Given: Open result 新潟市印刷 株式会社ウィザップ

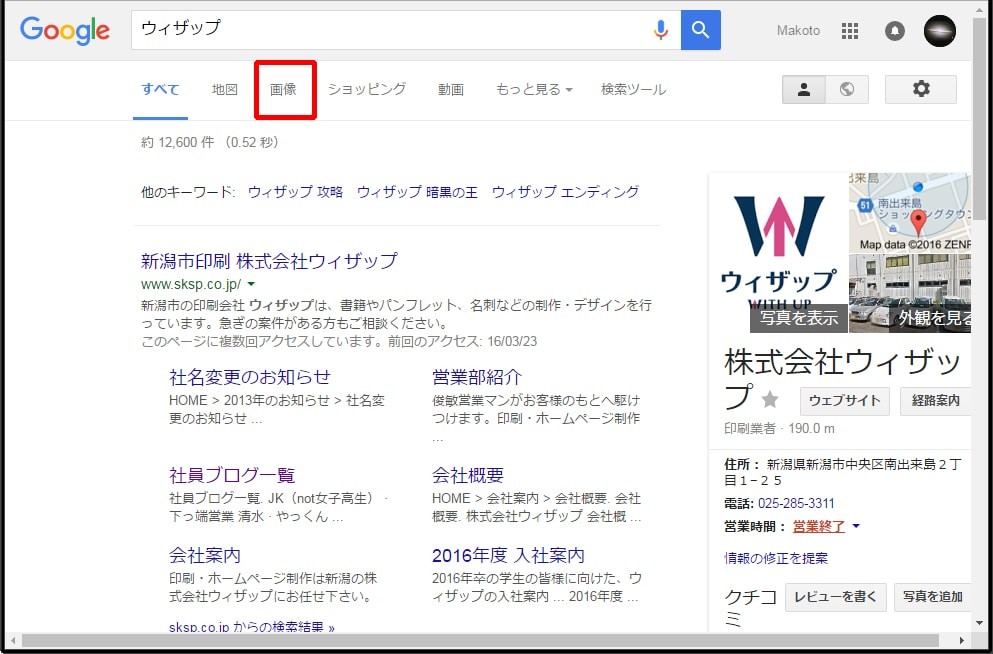Looking at the screenshot, I should click(x=269, y=260).
